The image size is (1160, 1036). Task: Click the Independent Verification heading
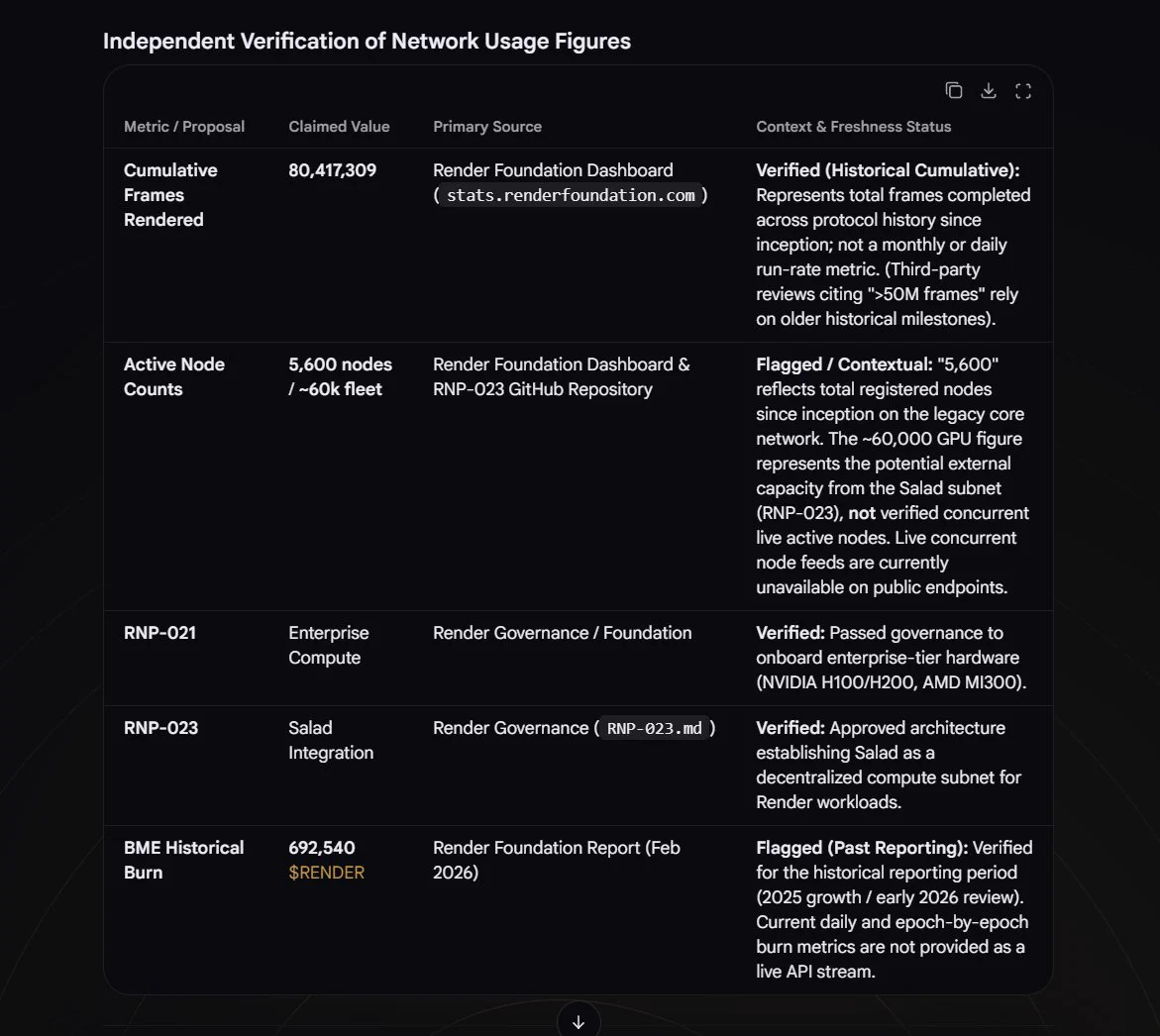pos(367,42)
